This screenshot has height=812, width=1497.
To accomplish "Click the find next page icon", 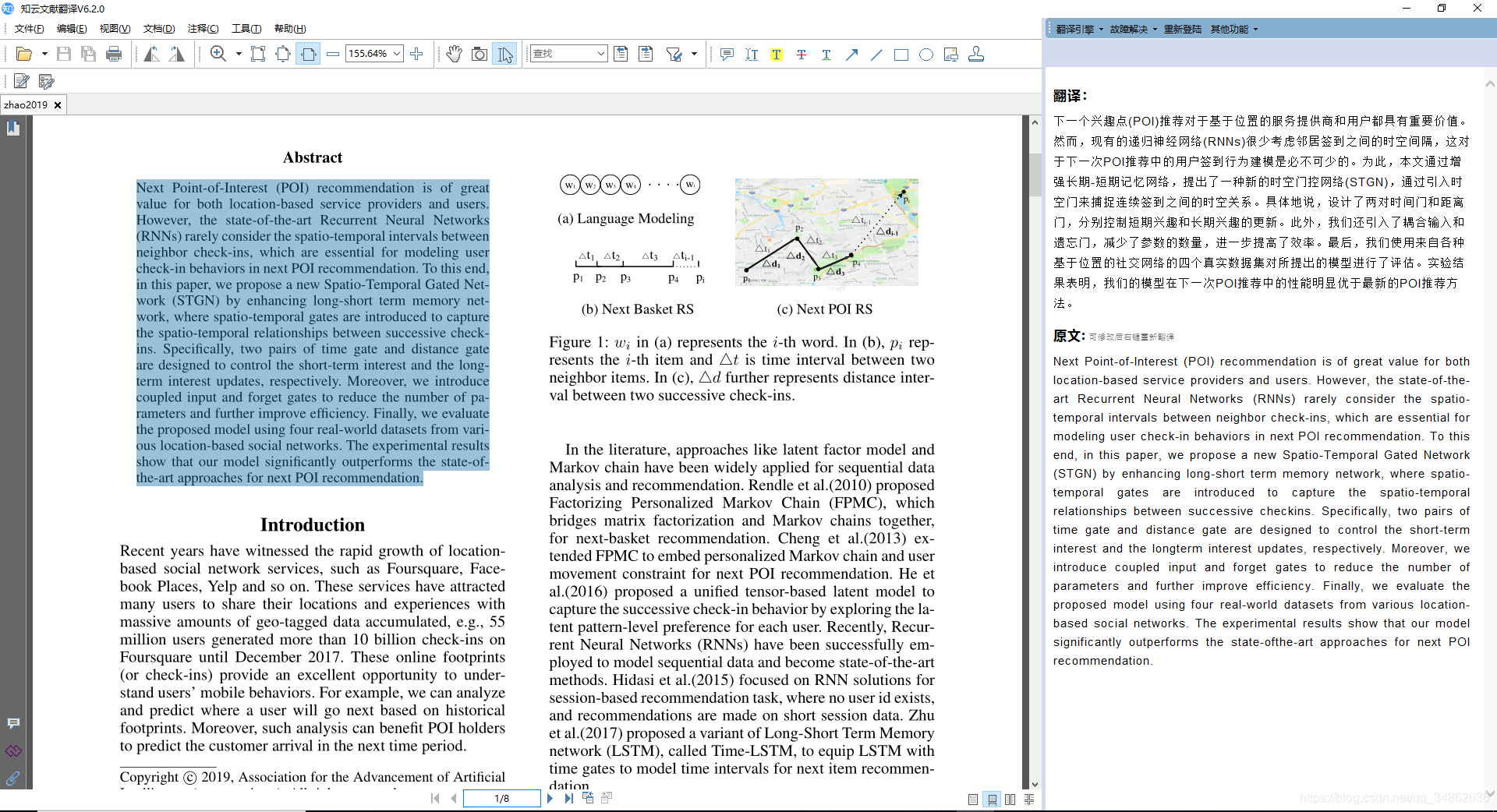I will coord(646,54).
